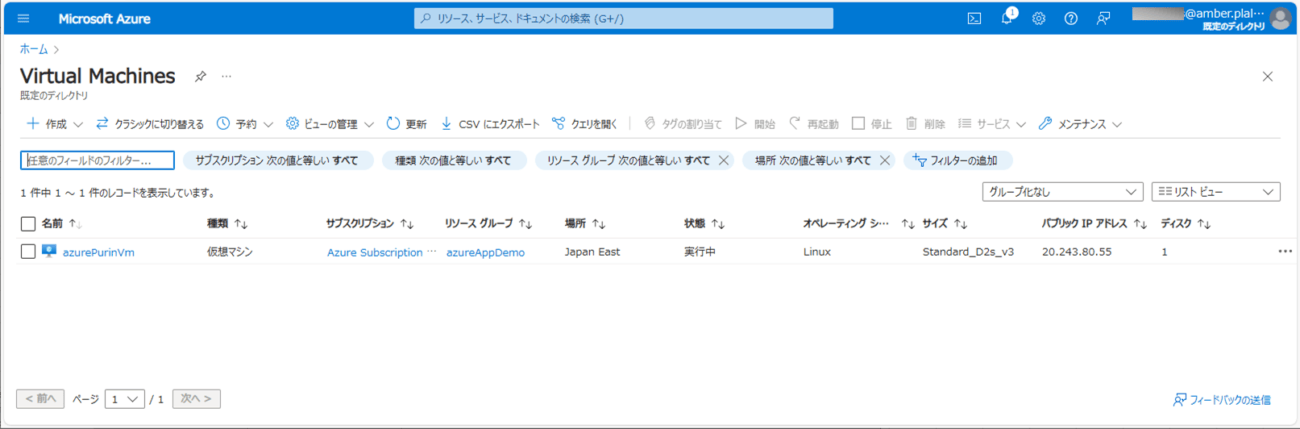Open the azureAppDemo resource group link
The width and height of the screenshot is (1300, 429).
(x=485, y=252)
